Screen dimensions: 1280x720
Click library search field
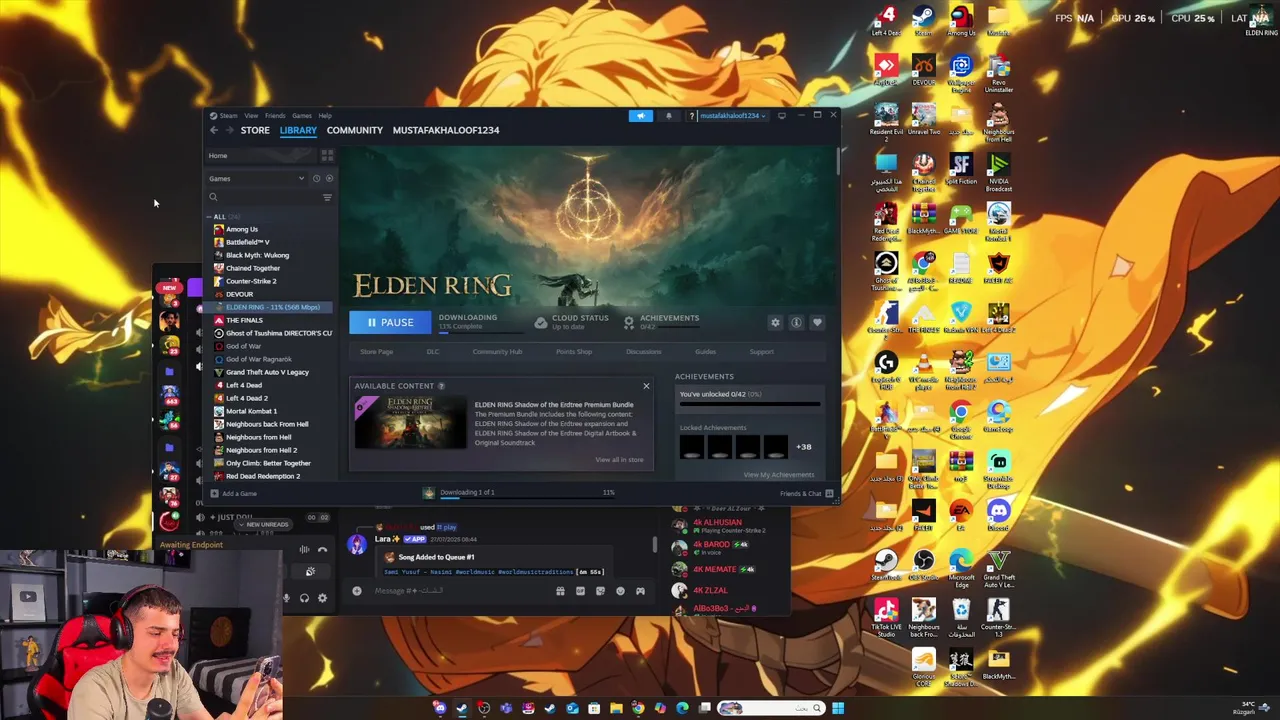[x=263, y=198]
